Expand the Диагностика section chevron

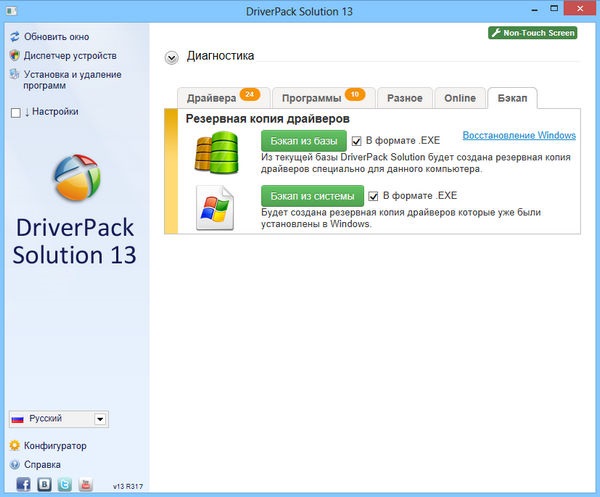(171, 58)
